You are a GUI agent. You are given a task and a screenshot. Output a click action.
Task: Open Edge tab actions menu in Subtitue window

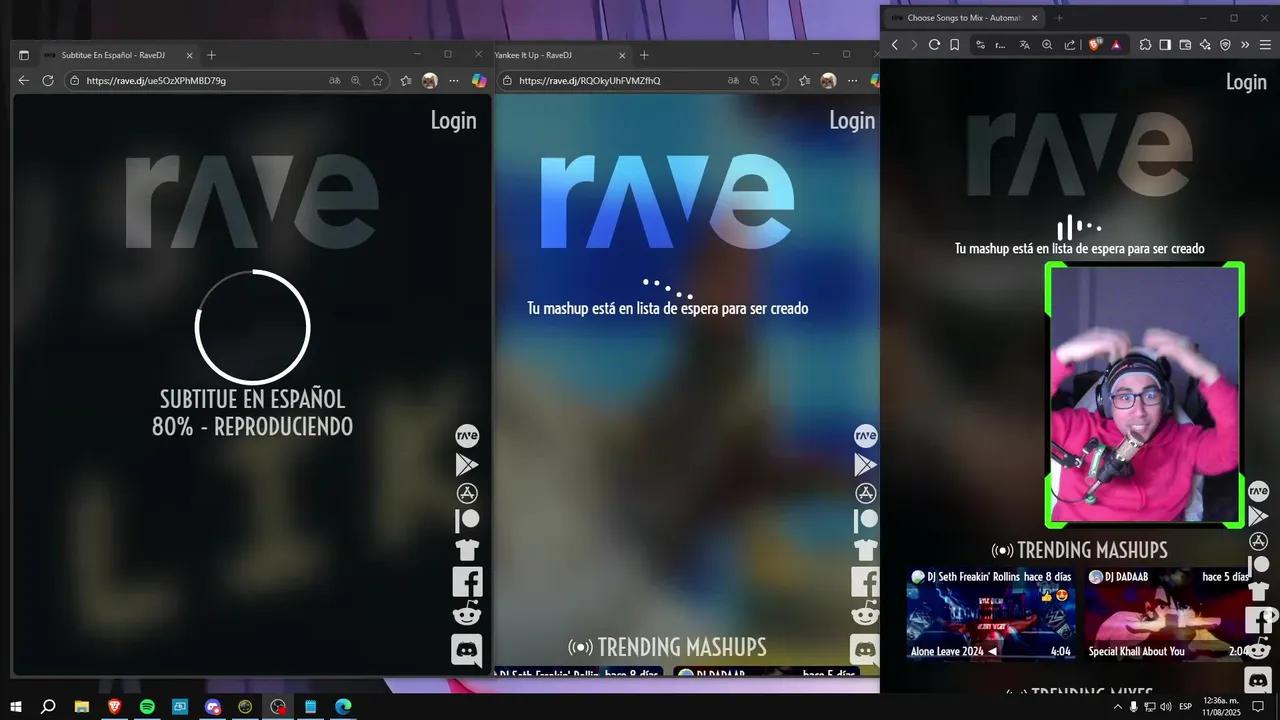(x=24, y=55)
